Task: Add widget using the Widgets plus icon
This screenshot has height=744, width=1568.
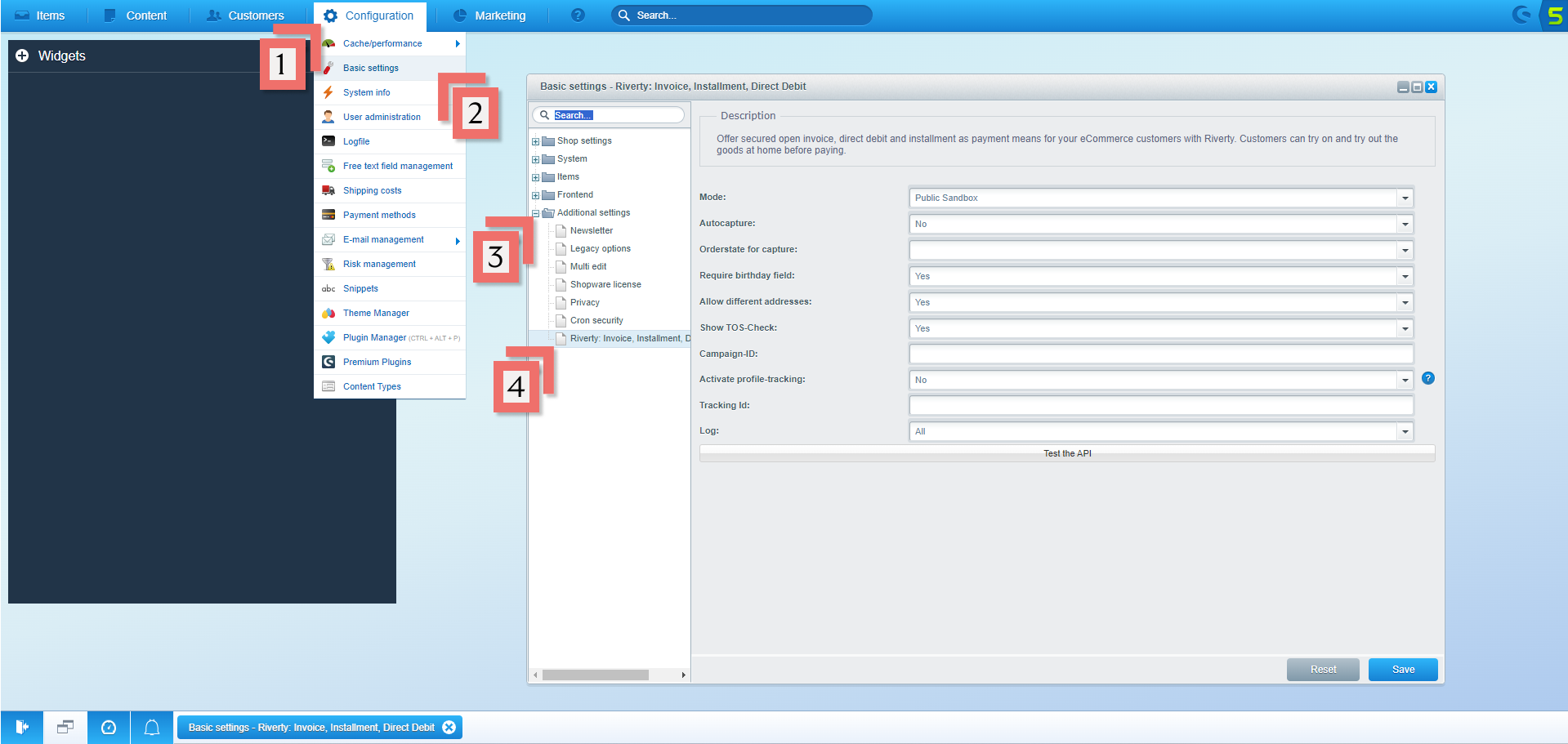Action: coord(22,56)
